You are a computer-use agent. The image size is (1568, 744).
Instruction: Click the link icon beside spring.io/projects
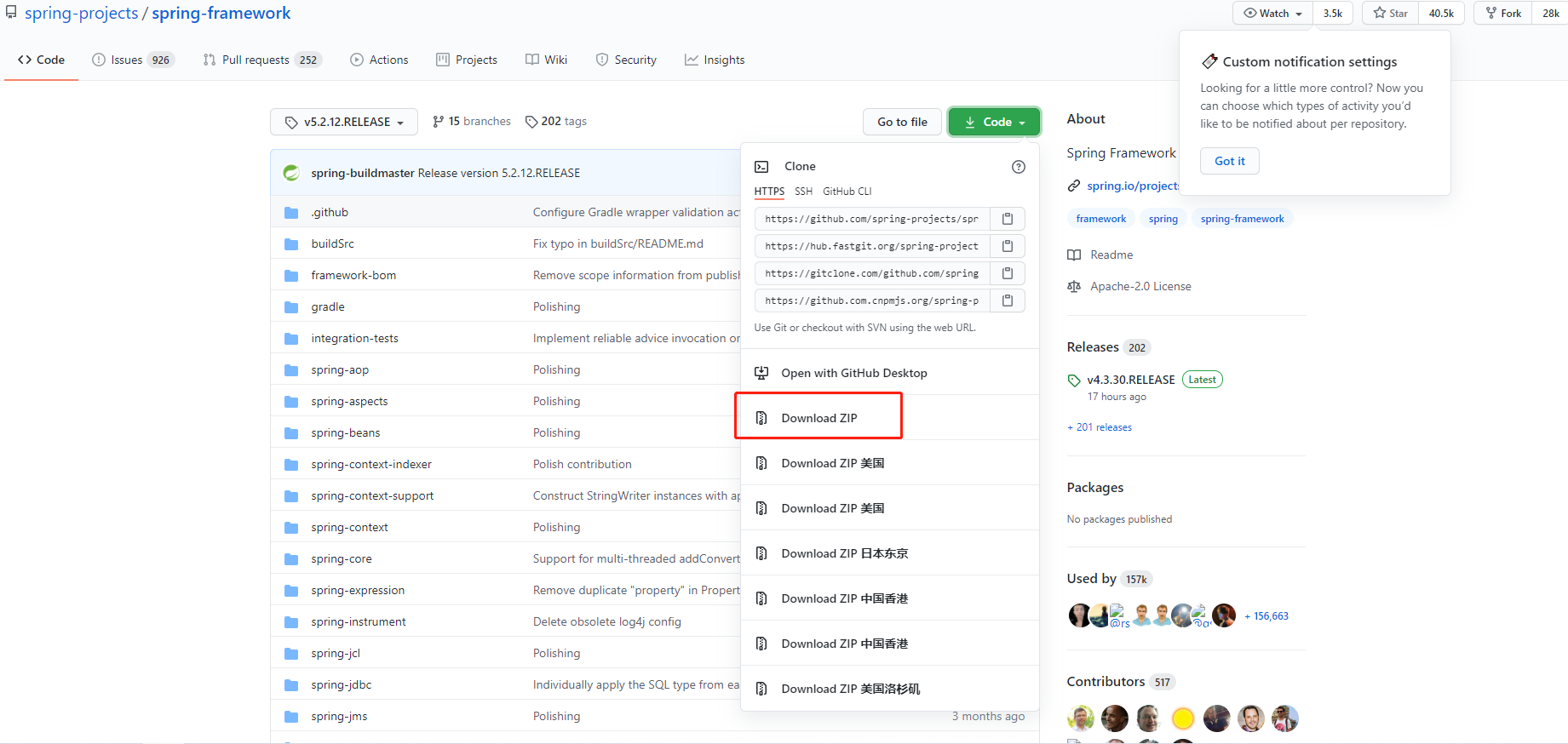1074,186
